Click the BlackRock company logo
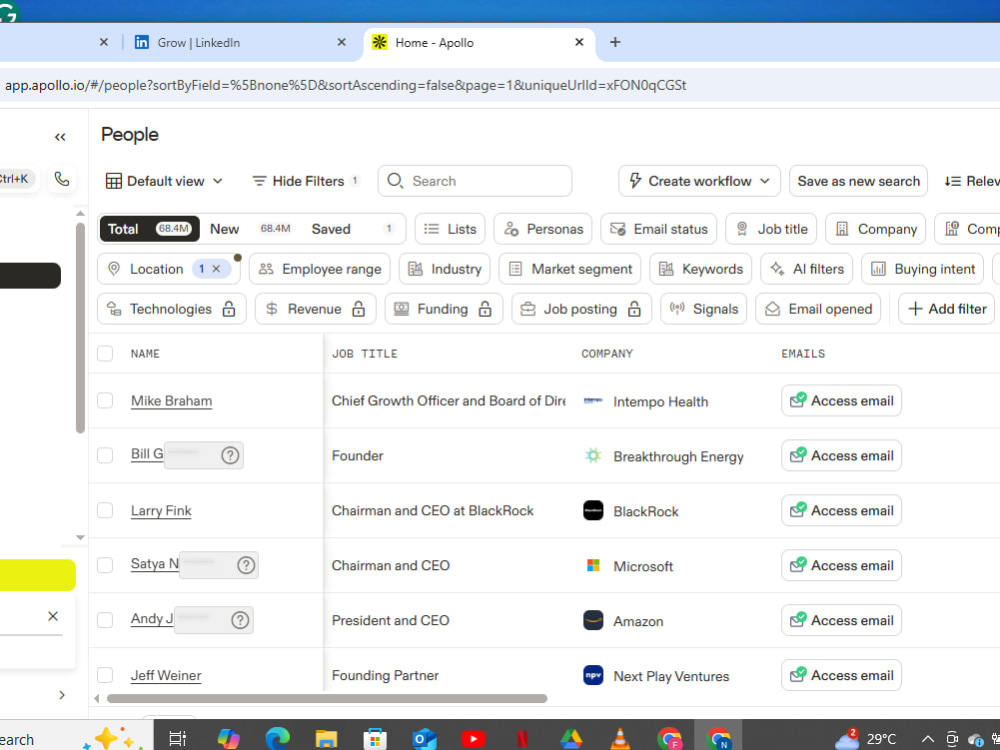 (593, 511)
